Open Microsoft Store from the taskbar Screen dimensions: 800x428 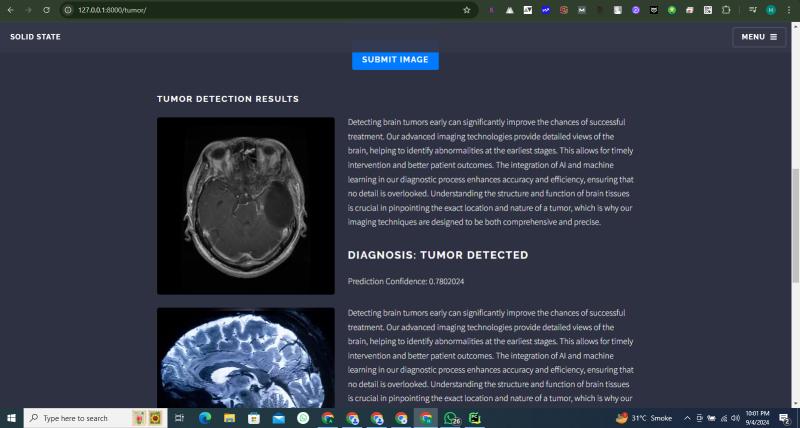(254, 418)
